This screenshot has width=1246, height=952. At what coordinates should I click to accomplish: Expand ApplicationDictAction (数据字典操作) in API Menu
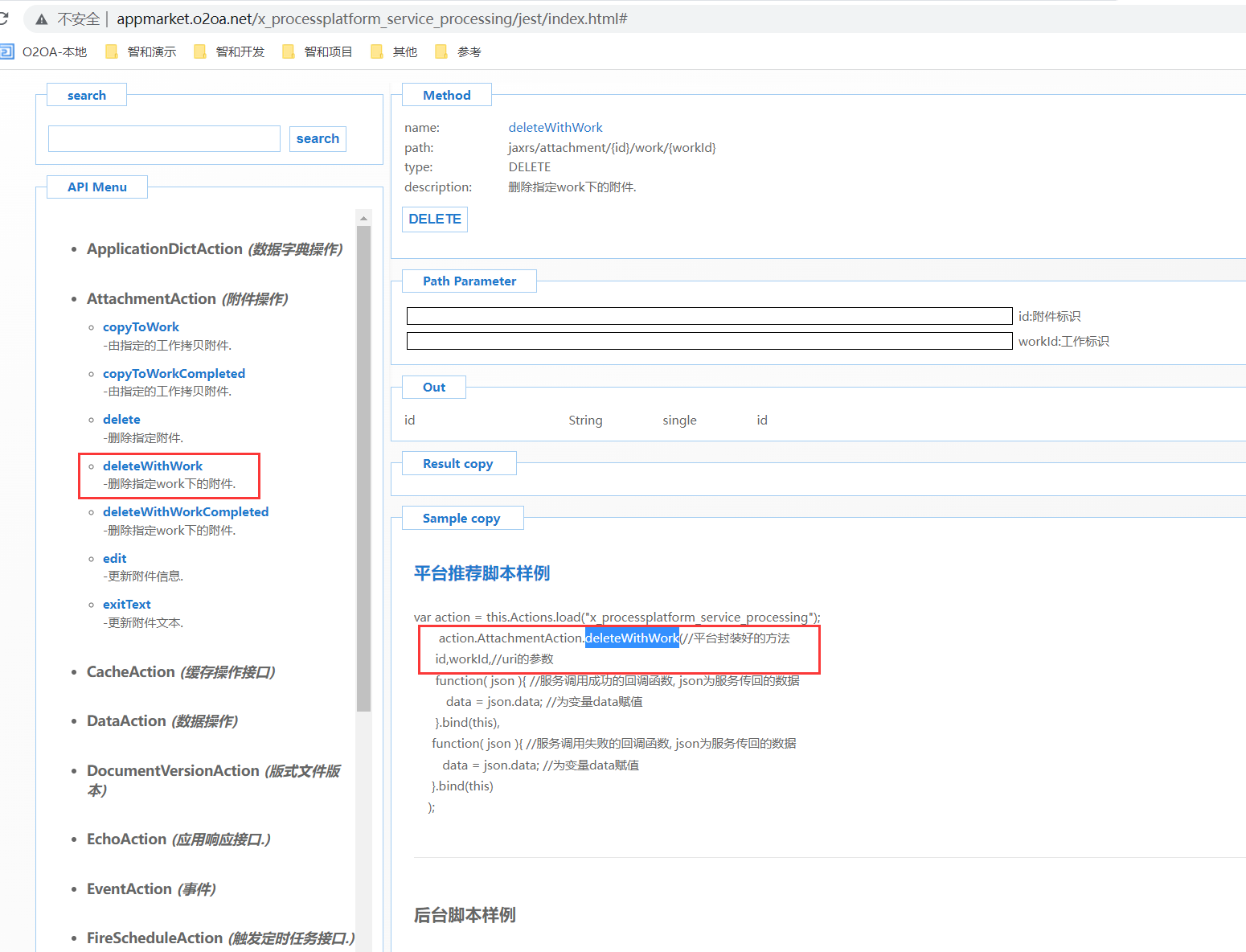point(215,249)
